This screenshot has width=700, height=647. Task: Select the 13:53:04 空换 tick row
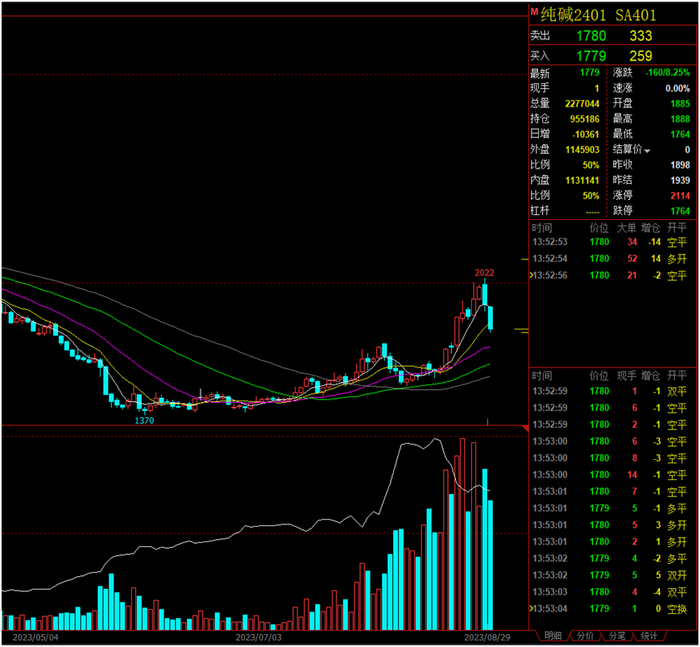point(609,609)
